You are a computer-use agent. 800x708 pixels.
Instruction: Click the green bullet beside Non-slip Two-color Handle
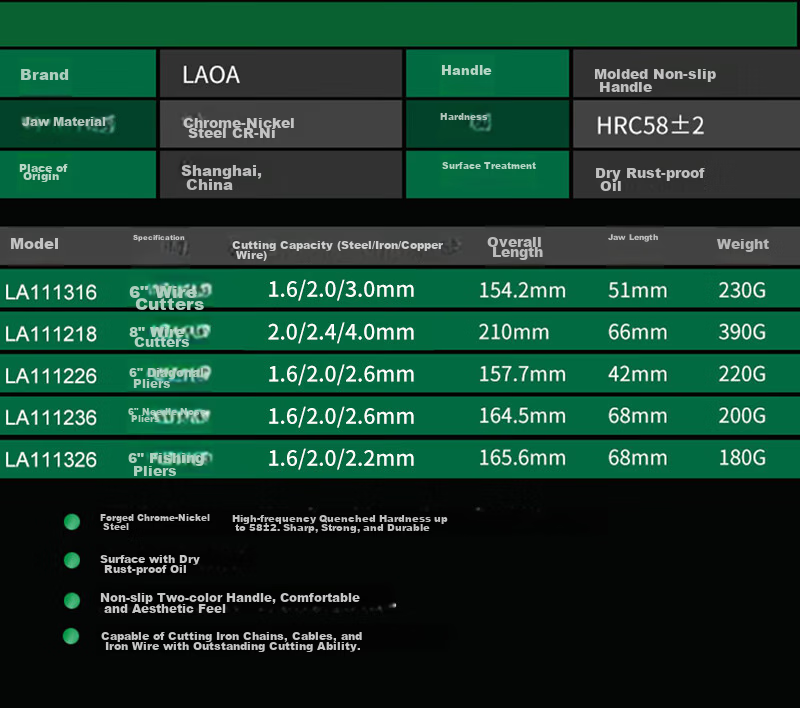point(72,600)
